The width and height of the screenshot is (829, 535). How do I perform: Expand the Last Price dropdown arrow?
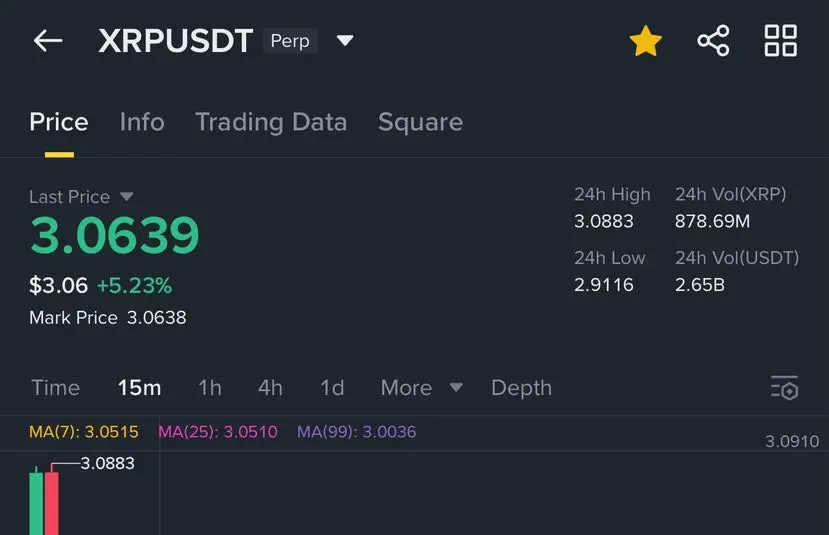[x=126, y=197]
